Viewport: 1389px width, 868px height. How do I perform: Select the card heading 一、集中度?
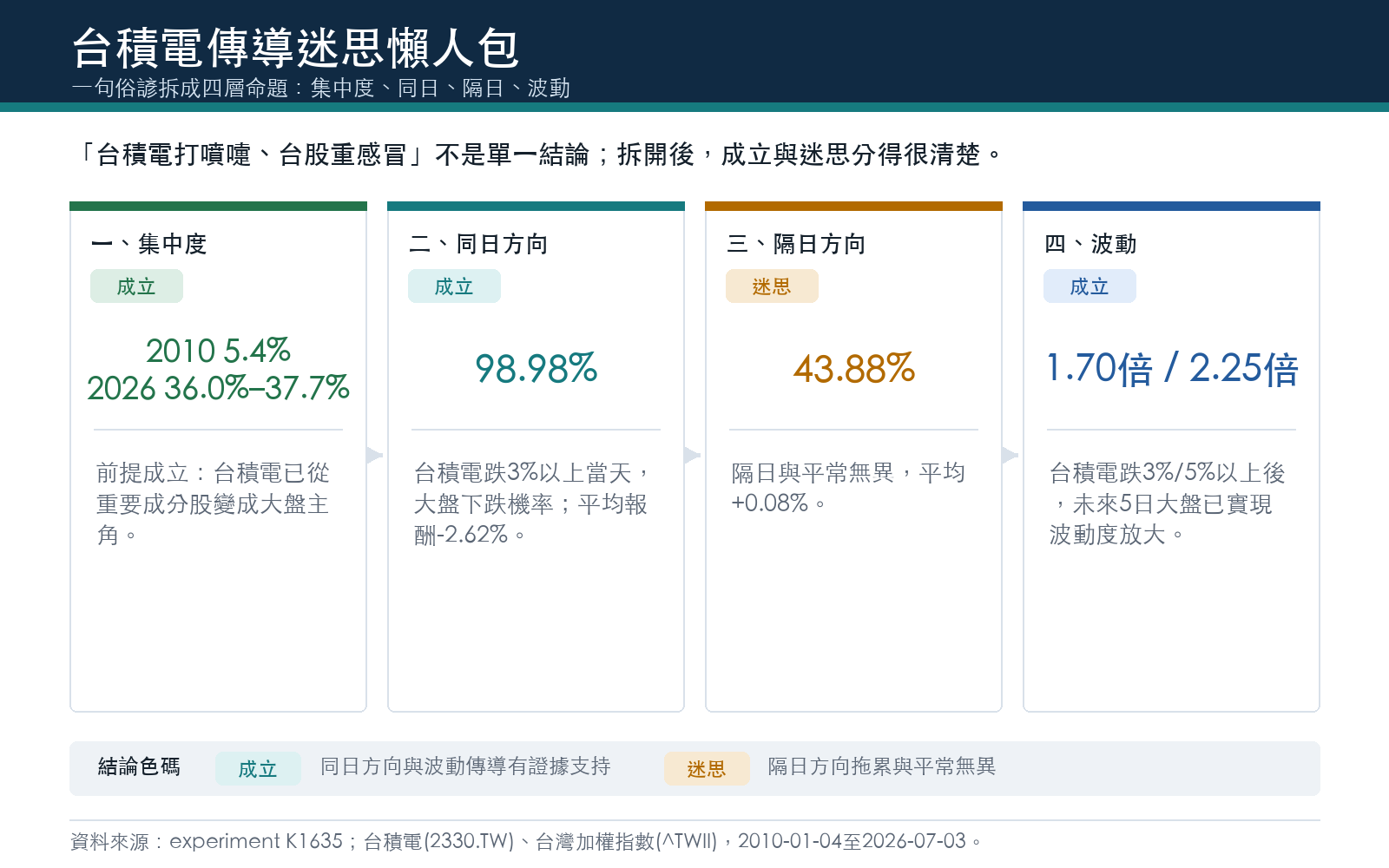[148, 244]
